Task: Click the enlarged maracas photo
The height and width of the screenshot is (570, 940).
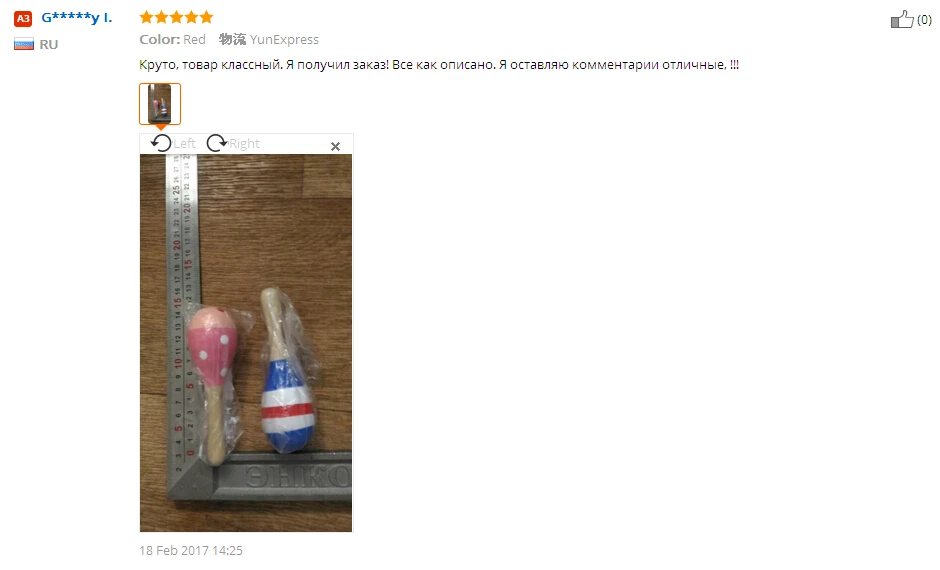Action: click(246, 343)
